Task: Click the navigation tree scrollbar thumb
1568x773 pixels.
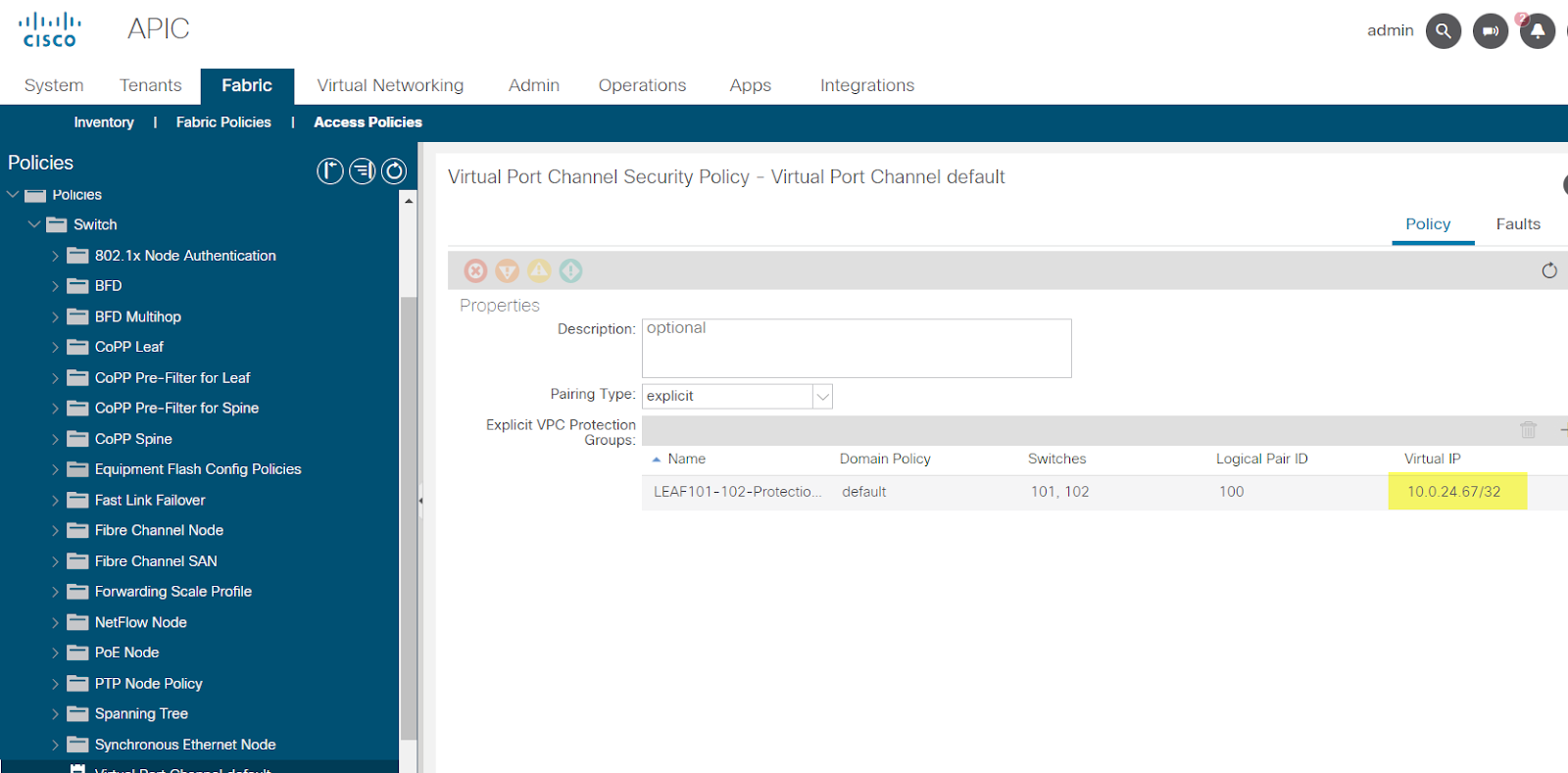Action: [409, 519]
